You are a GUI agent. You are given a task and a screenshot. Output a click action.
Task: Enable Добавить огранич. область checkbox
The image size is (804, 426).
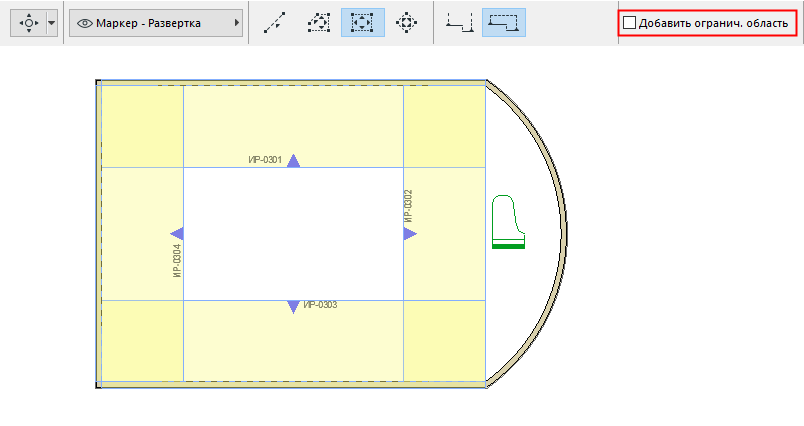(629, 23)
